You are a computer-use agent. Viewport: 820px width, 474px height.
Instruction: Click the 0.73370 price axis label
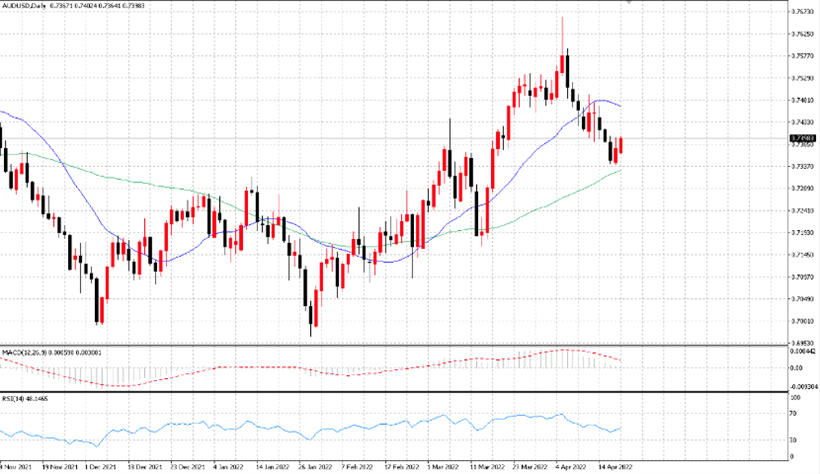tap(802, 166)
